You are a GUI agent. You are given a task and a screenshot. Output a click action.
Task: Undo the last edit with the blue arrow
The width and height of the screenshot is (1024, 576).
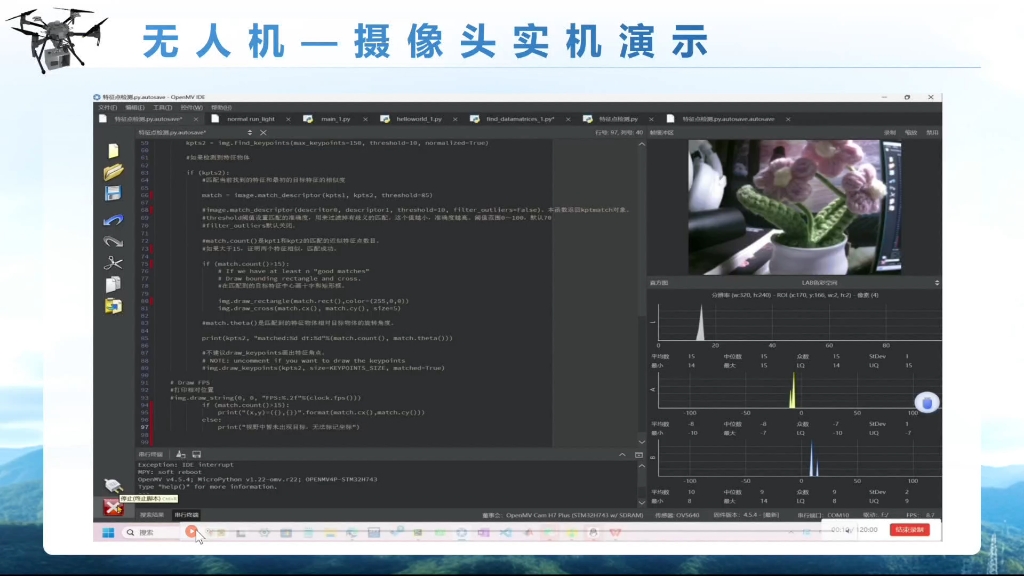[113, 220]
